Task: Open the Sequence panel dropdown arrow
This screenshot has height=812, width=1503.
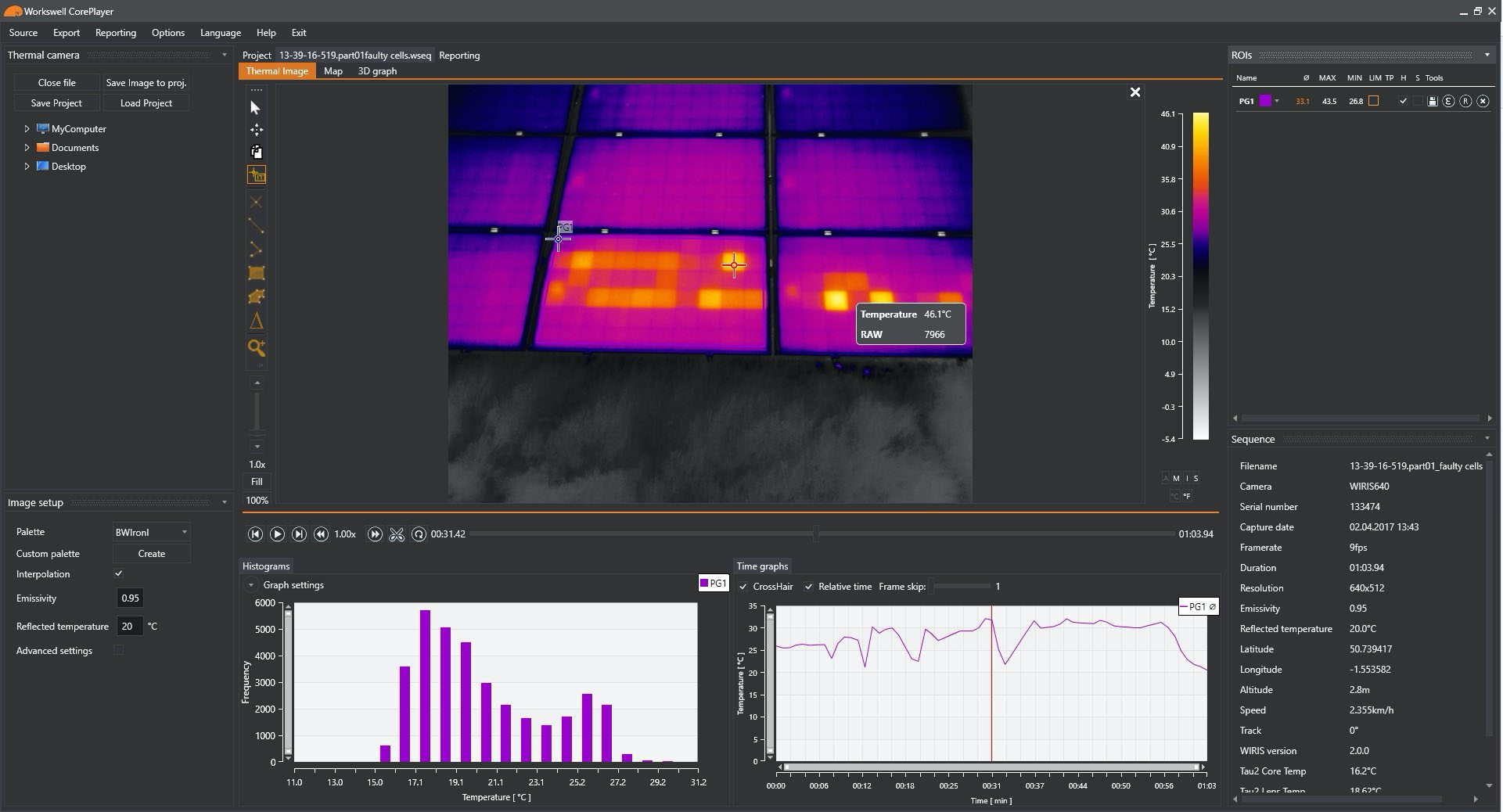Action: coord(1487,438)
